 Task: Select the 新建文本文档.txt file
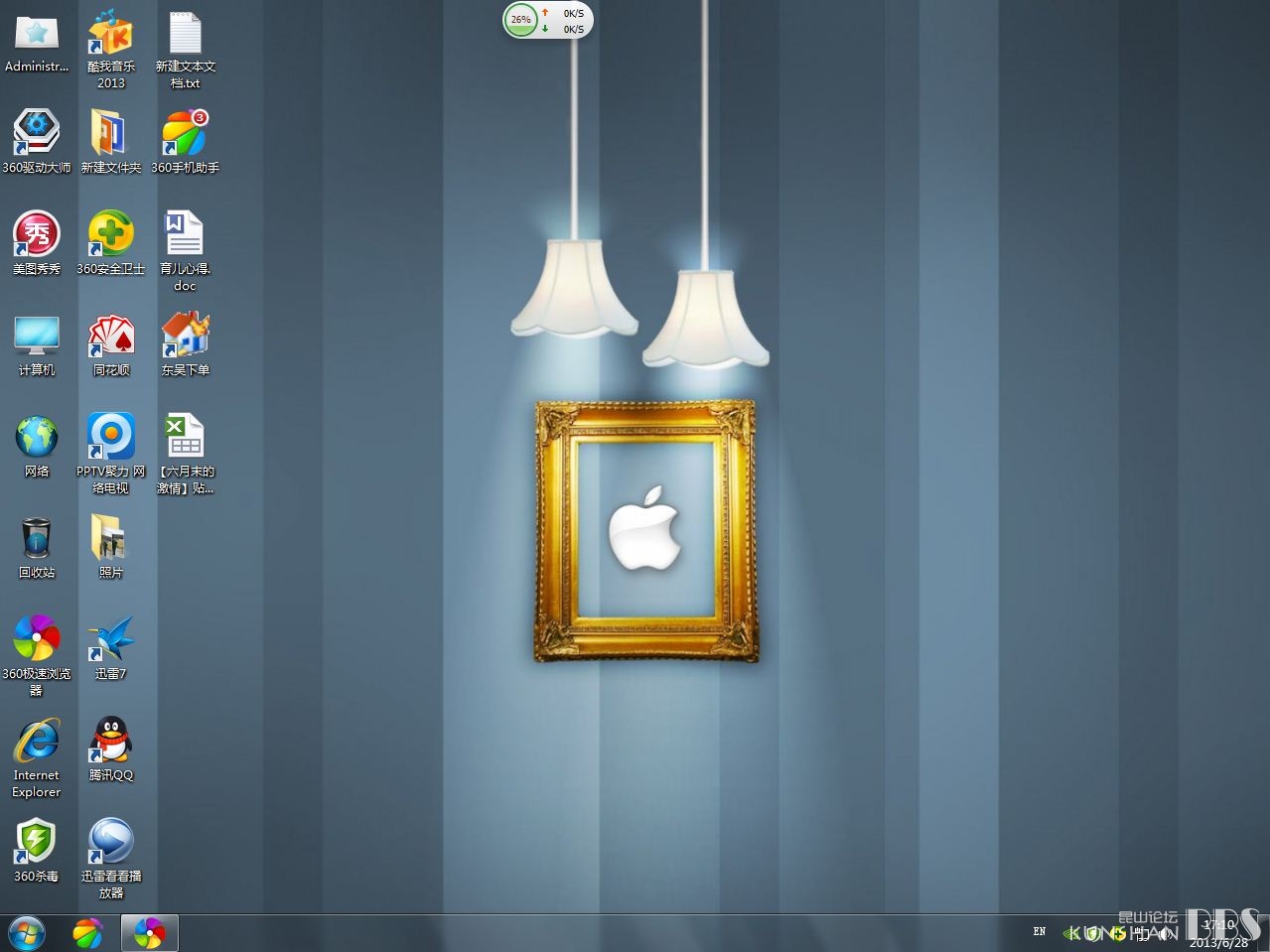coord(186,50)
